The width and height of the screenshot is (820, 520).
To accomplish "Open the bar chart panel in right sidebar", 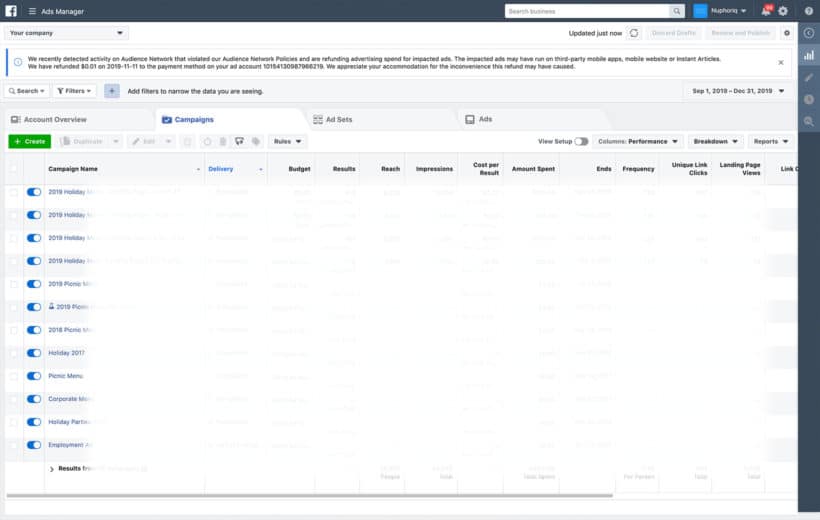I will point(809,55).
